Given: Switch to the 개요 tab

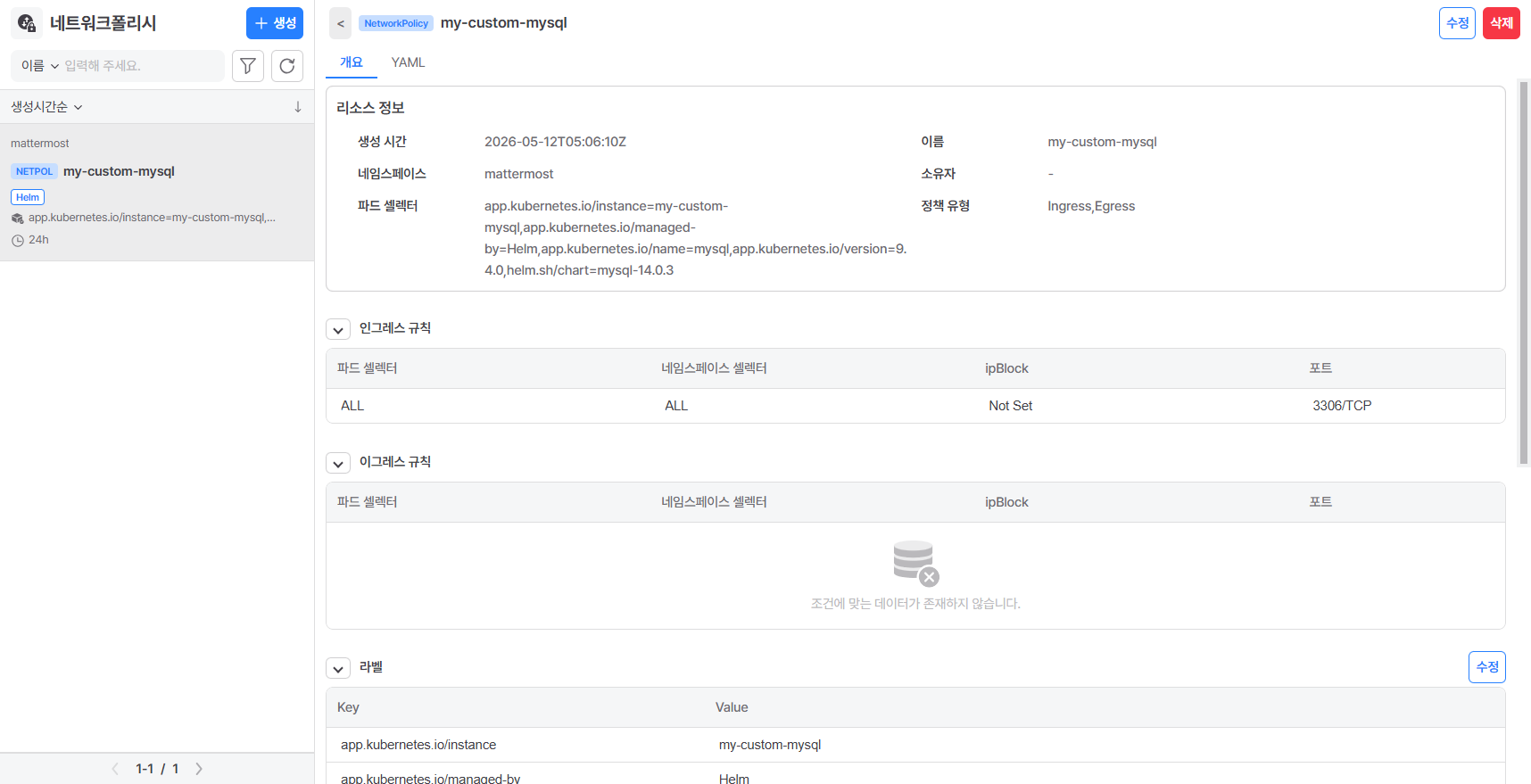Looking at the screenshot, I should pos(352,62).
